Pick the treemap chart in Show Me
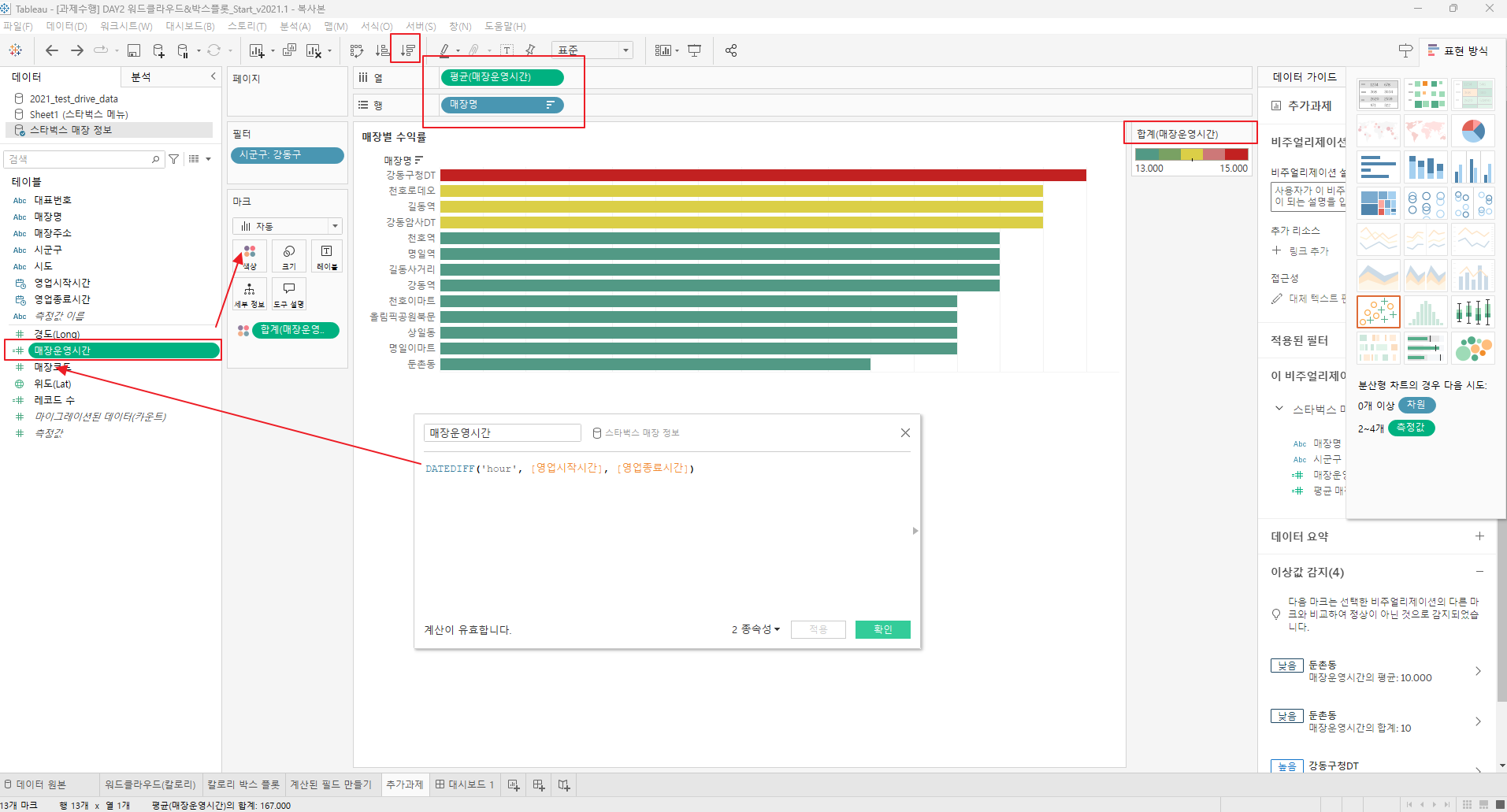The width and height of the screenshot is (1507, 812). [x=1378, y=203]
